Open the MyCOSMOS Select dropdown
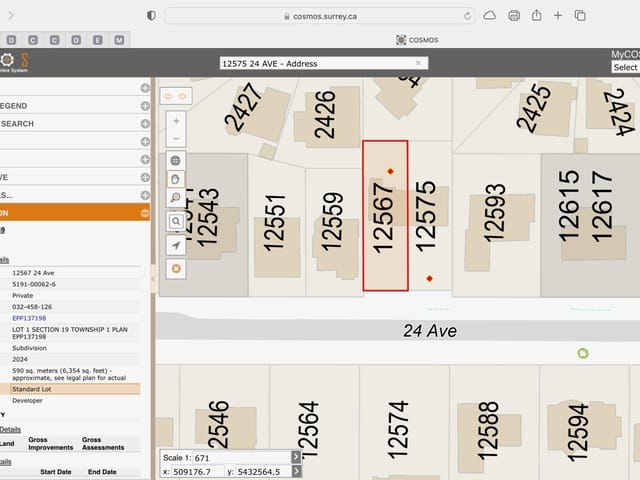 625,67
